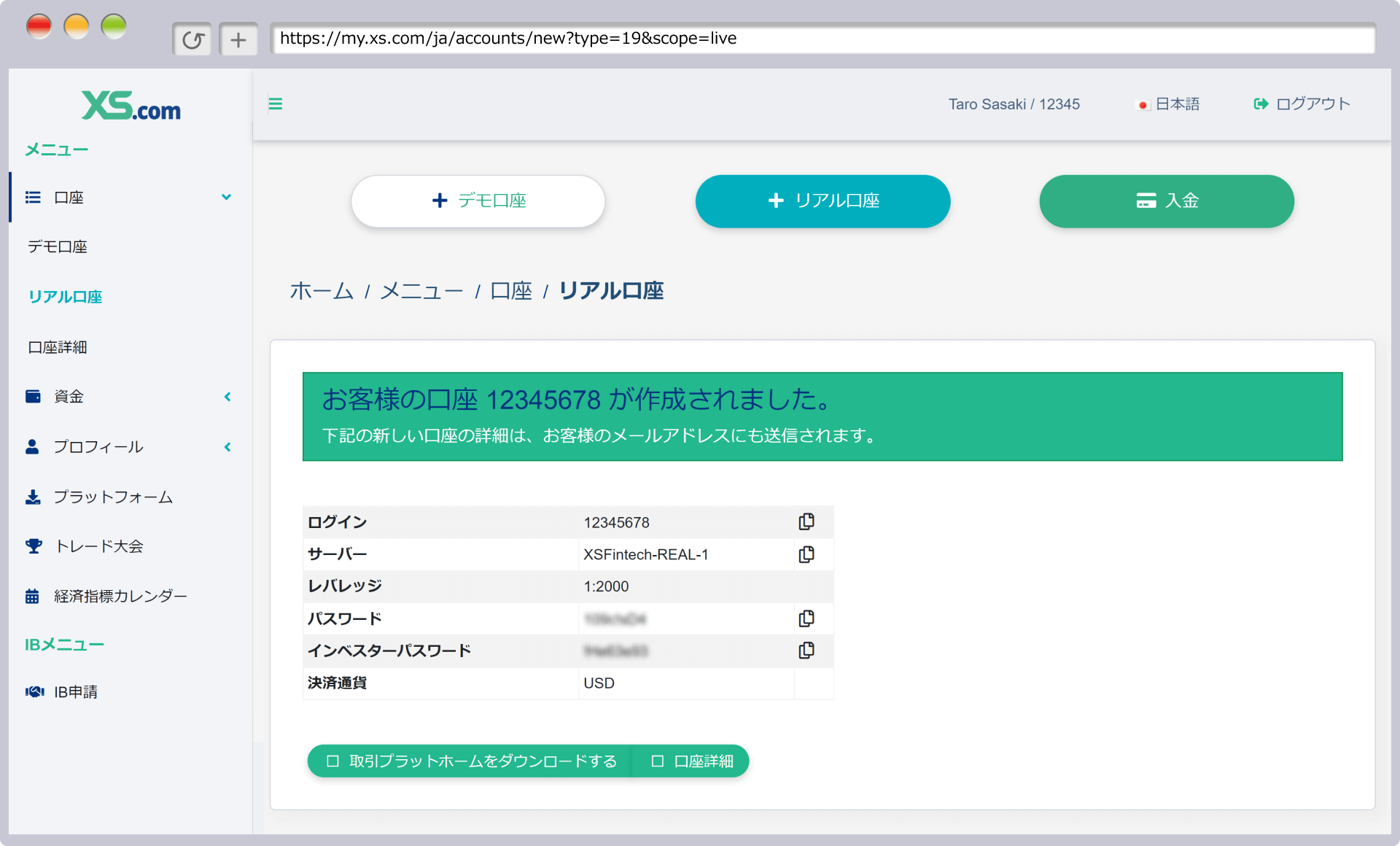Click the handshake icon beside IB申請
This screenshot has height=846, width=1400.
pyautogui.click(x=34, y=691)
